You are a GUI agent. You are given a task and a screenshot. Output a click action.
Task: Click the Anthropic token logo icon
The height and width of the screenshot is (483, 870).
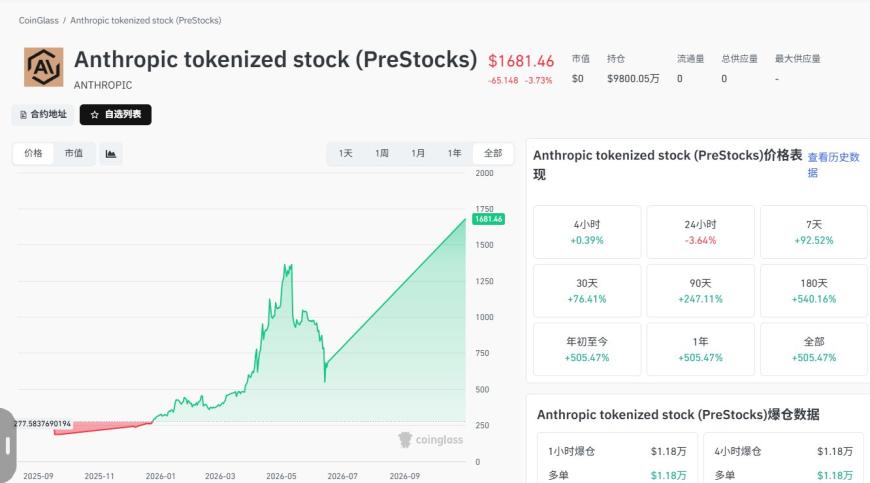point(43,67)
